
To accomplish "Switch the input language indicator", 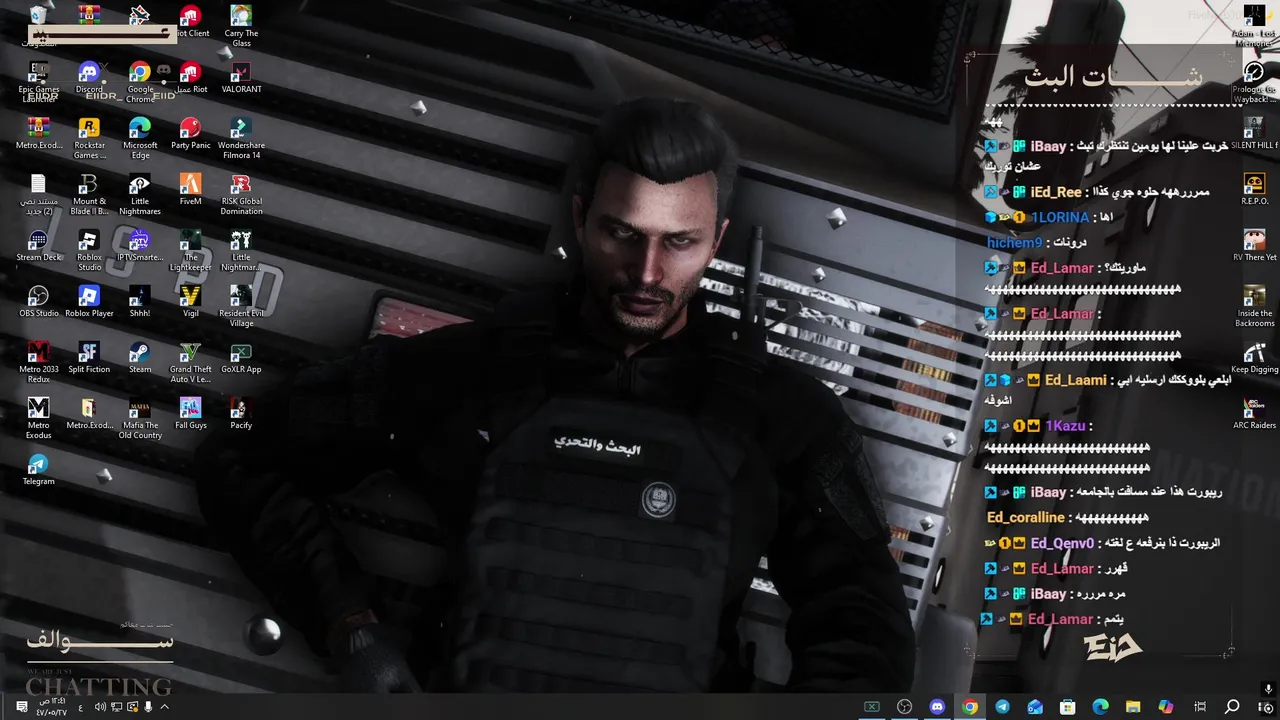I will [x=81, y=707].
